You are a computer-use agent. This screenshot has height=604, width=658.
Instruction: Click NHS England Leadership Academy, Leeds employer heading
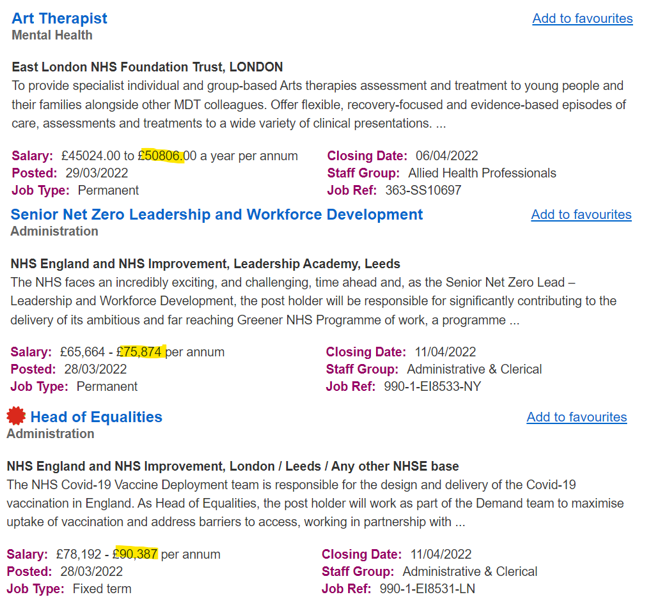click(x=205, y=264)
